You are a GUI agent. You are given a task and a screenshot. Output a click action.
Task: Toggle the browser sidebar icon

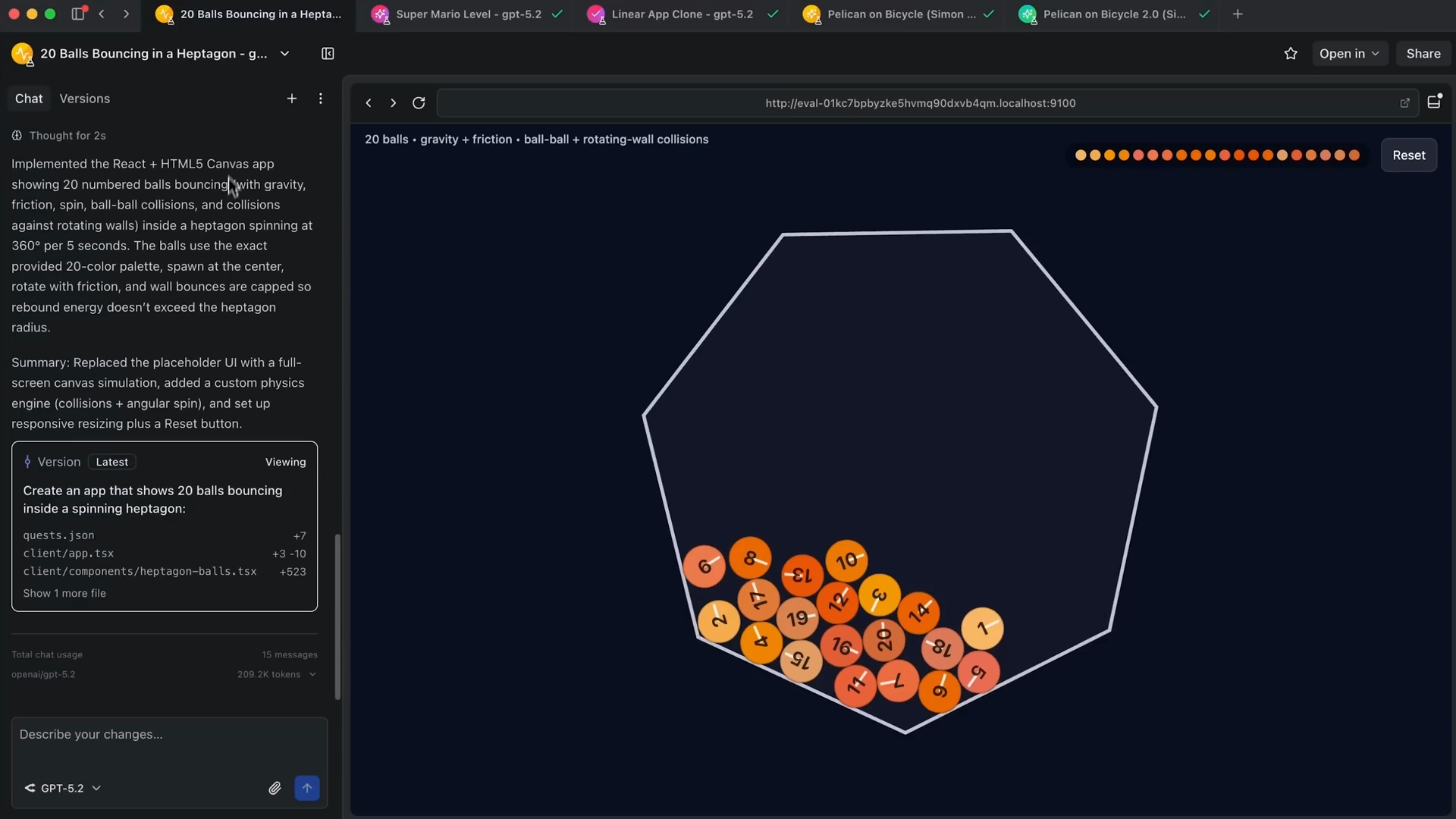tap(77, 14)
